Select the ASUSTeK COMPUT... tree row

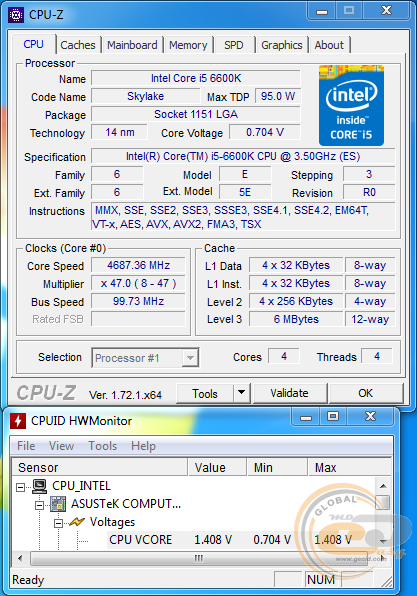pos(126,504)
